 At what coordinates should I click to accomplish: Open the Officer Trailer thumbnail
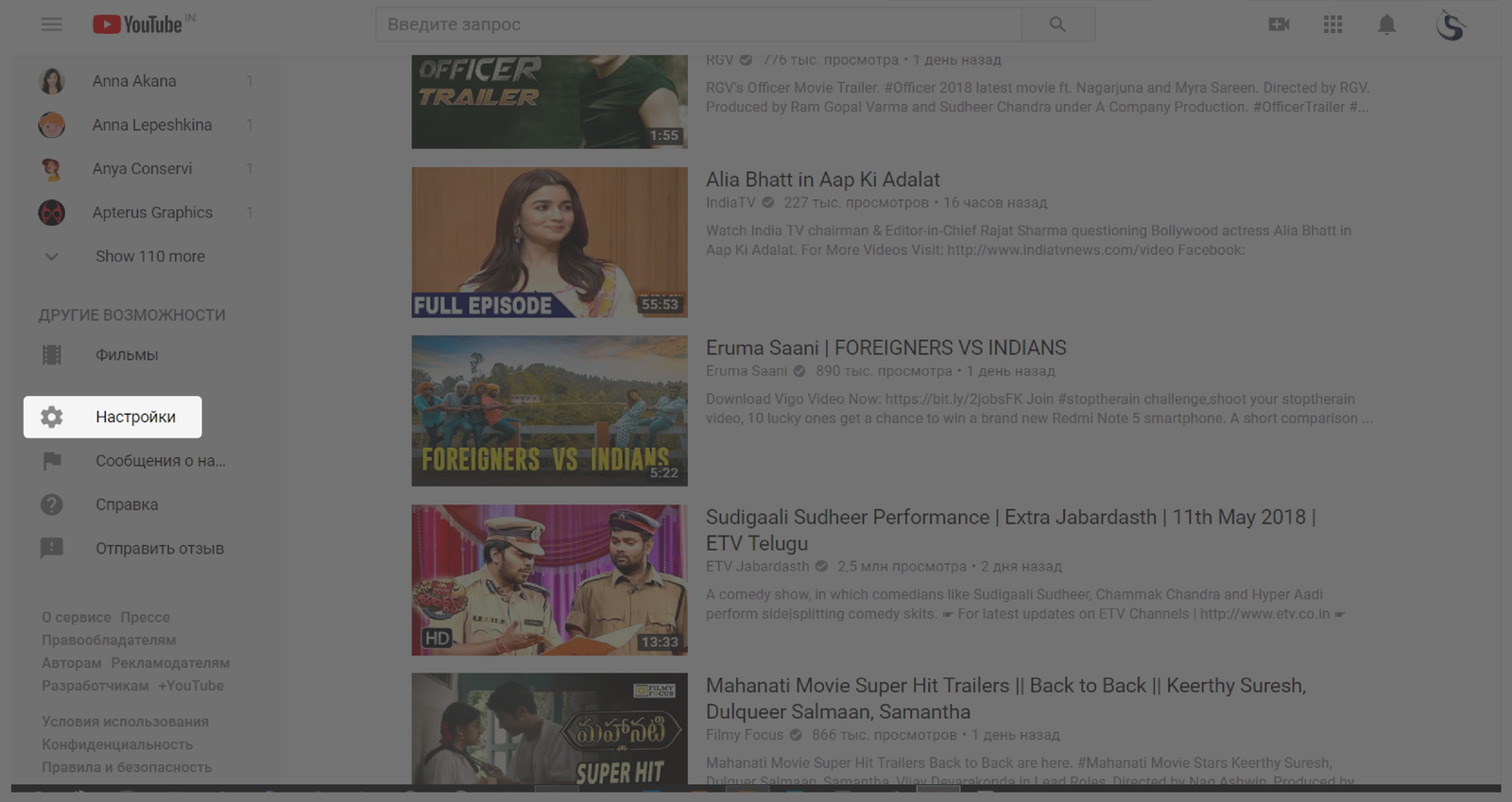pyautogui.click(x=550, y=101)
